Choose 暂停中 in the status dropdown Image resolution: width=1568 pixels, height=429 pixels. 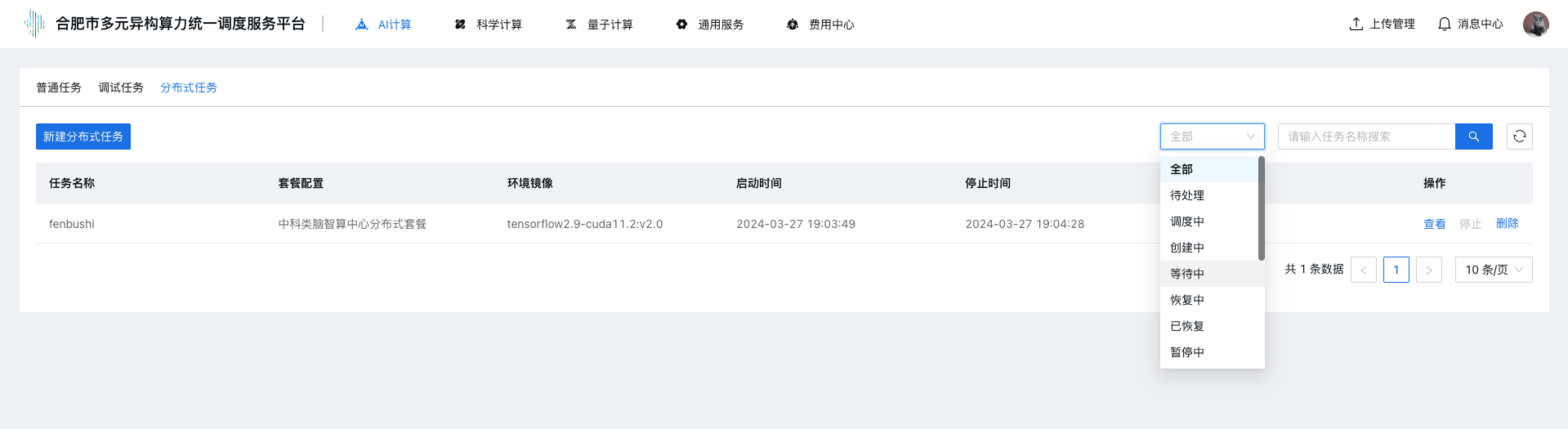pyautogui.click(x=1187, y=352)
